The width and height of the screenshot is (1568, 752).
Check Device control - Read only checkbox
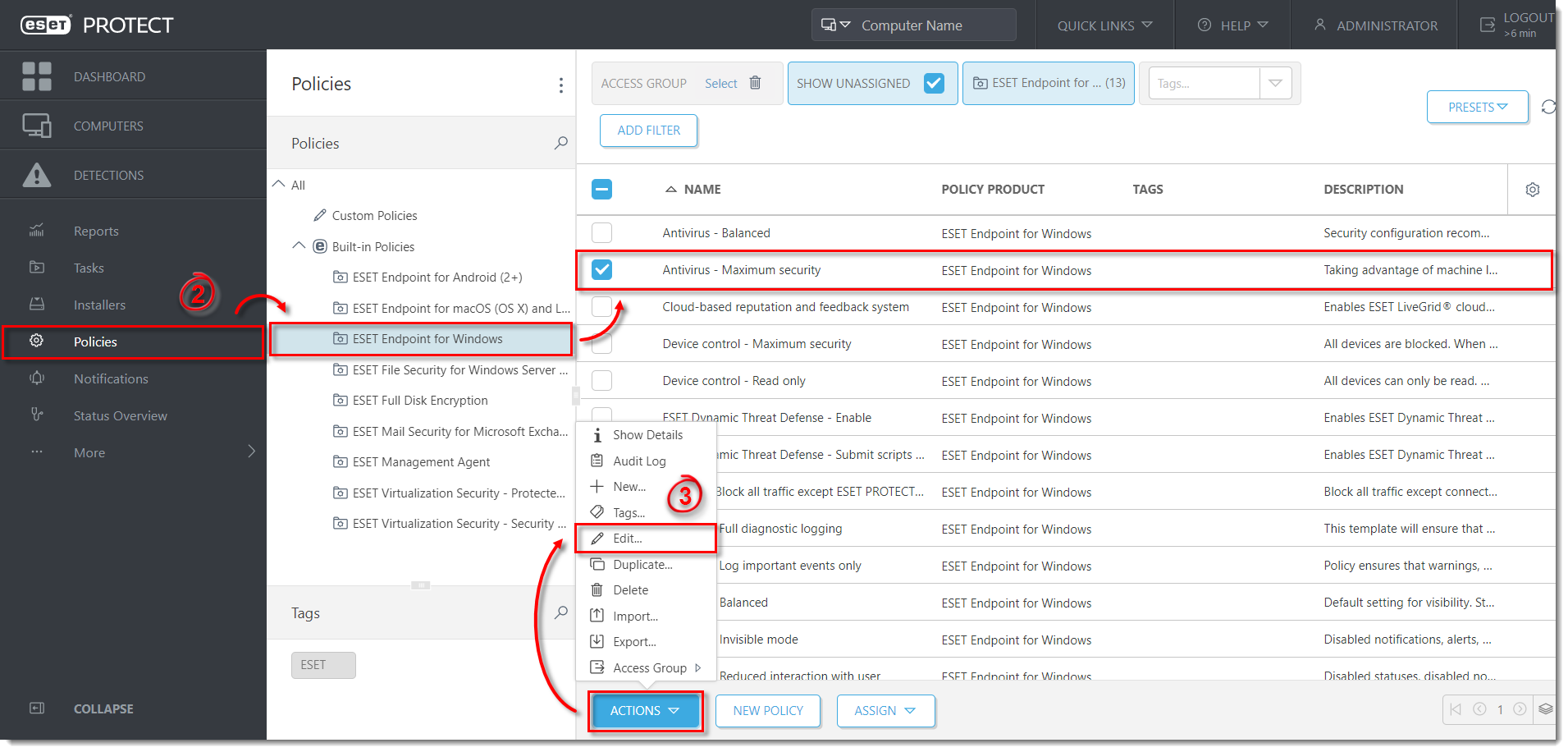(601, 380)
